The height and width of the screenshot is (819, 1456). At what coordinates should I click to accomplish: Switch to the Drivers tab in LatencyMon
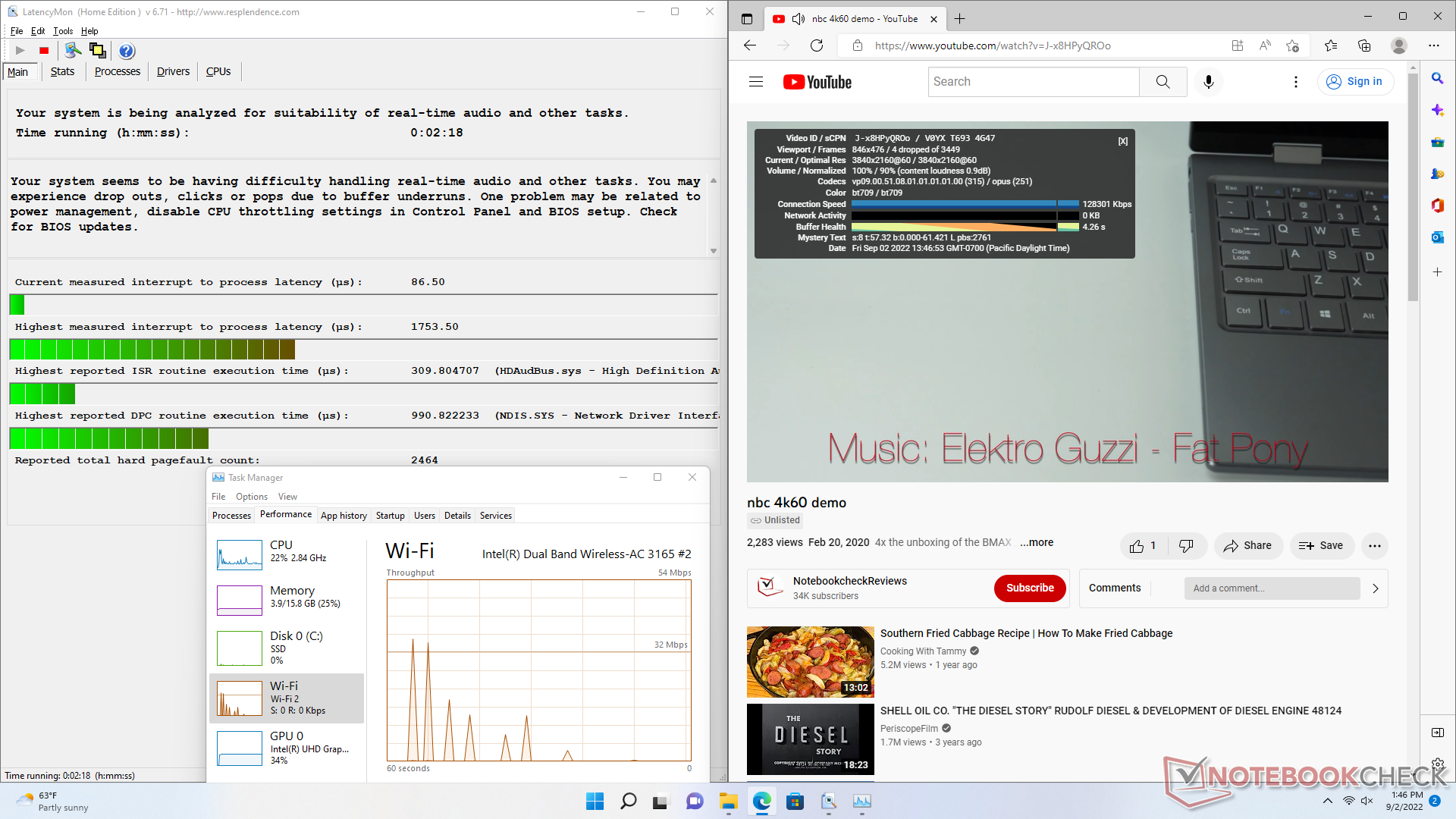point(173,71)
